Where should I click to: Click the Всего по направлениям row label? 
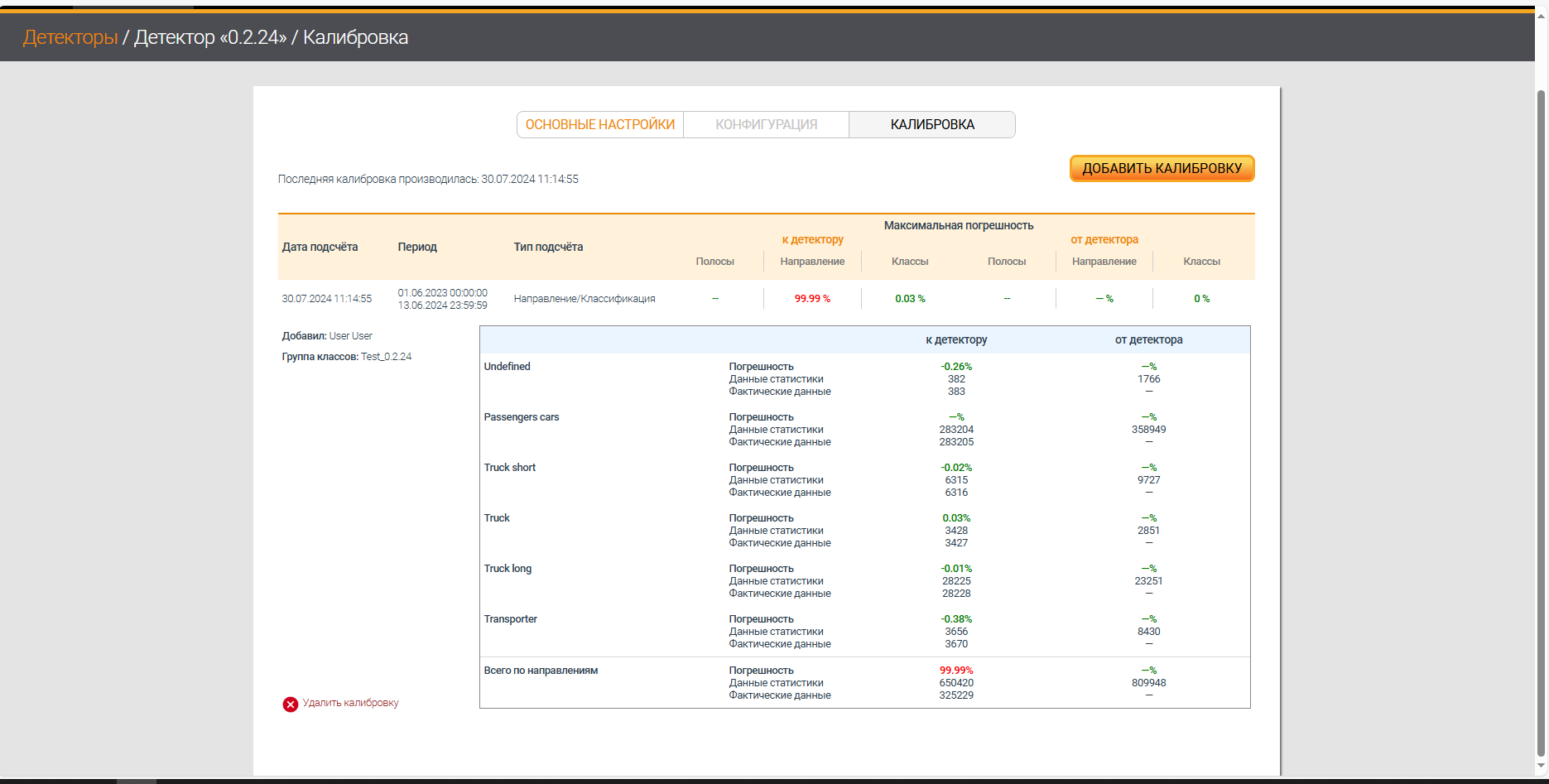point(541,671)
